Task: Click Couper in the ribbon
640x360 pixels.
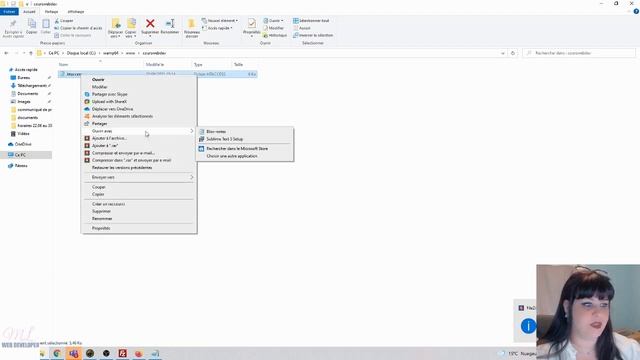Action: (x=64, y=20)
